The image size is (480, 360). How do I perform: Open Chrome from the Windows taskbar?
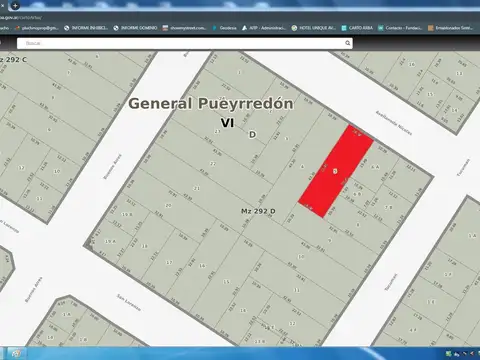(16, 353)
